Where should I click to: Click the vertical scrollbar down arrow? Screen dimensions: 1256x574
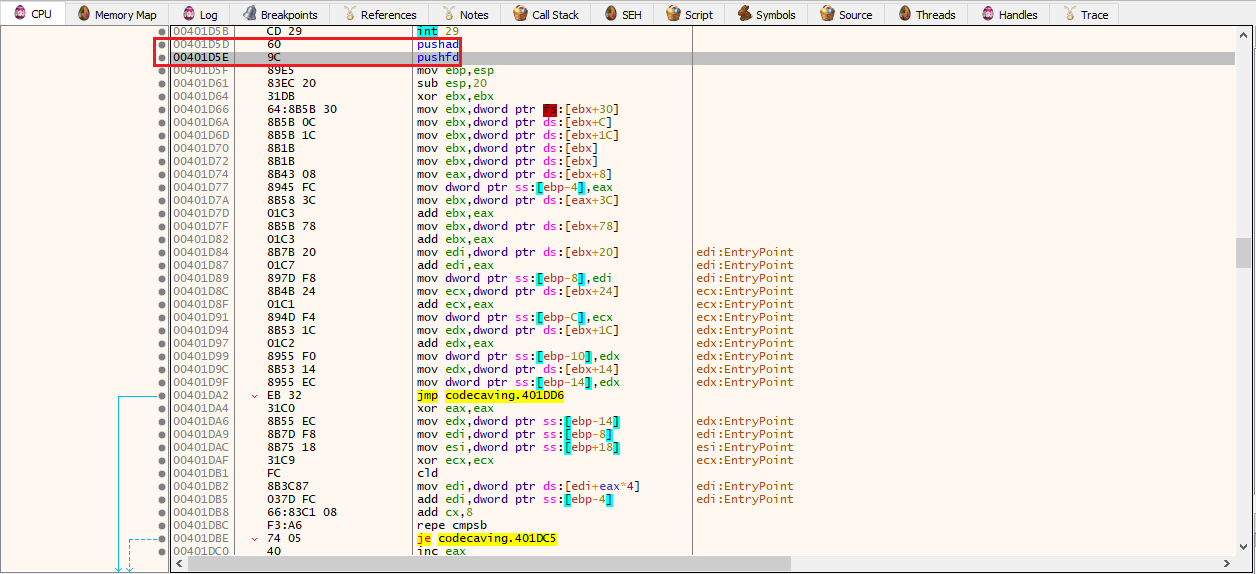point(1244,548)
